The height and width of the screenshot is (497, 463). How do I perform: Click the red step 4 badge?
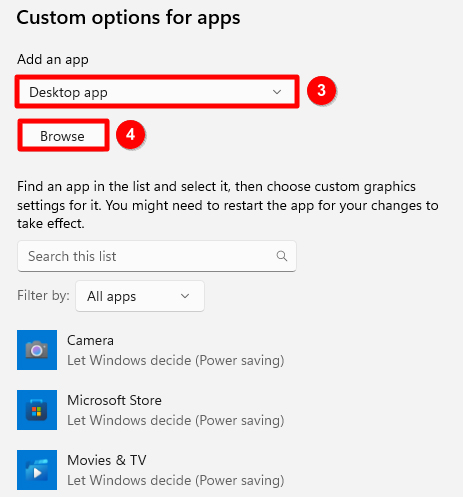tap(130, 135)
